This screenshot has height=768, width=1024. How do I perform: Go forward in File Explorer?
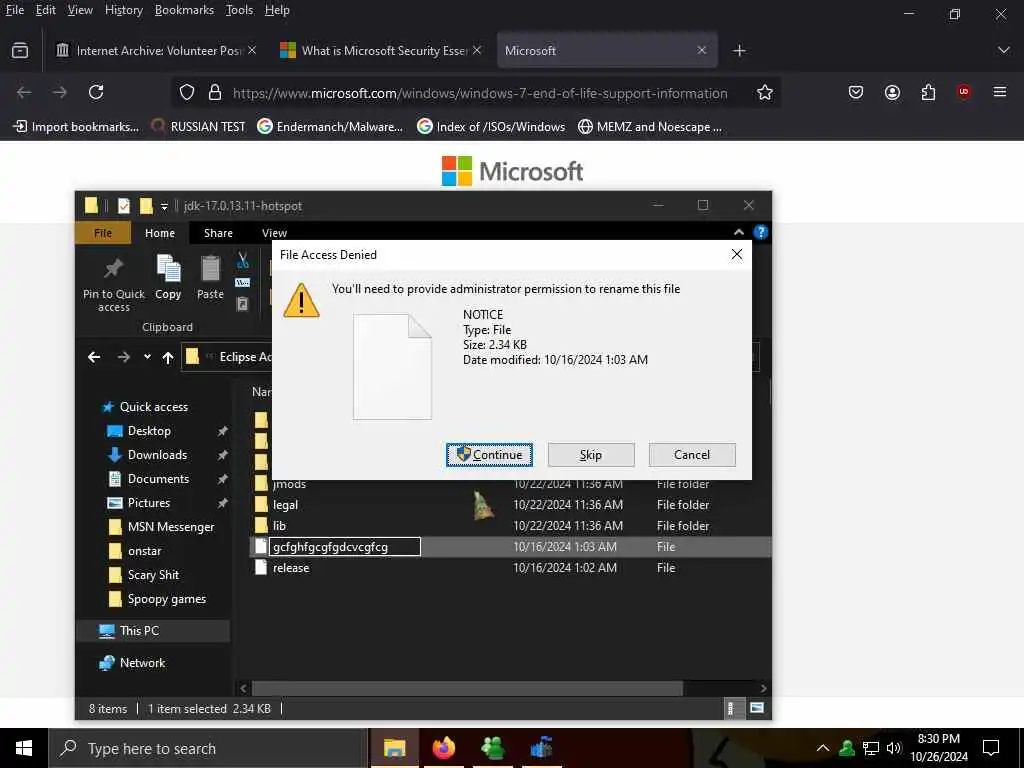coord(123,357)
